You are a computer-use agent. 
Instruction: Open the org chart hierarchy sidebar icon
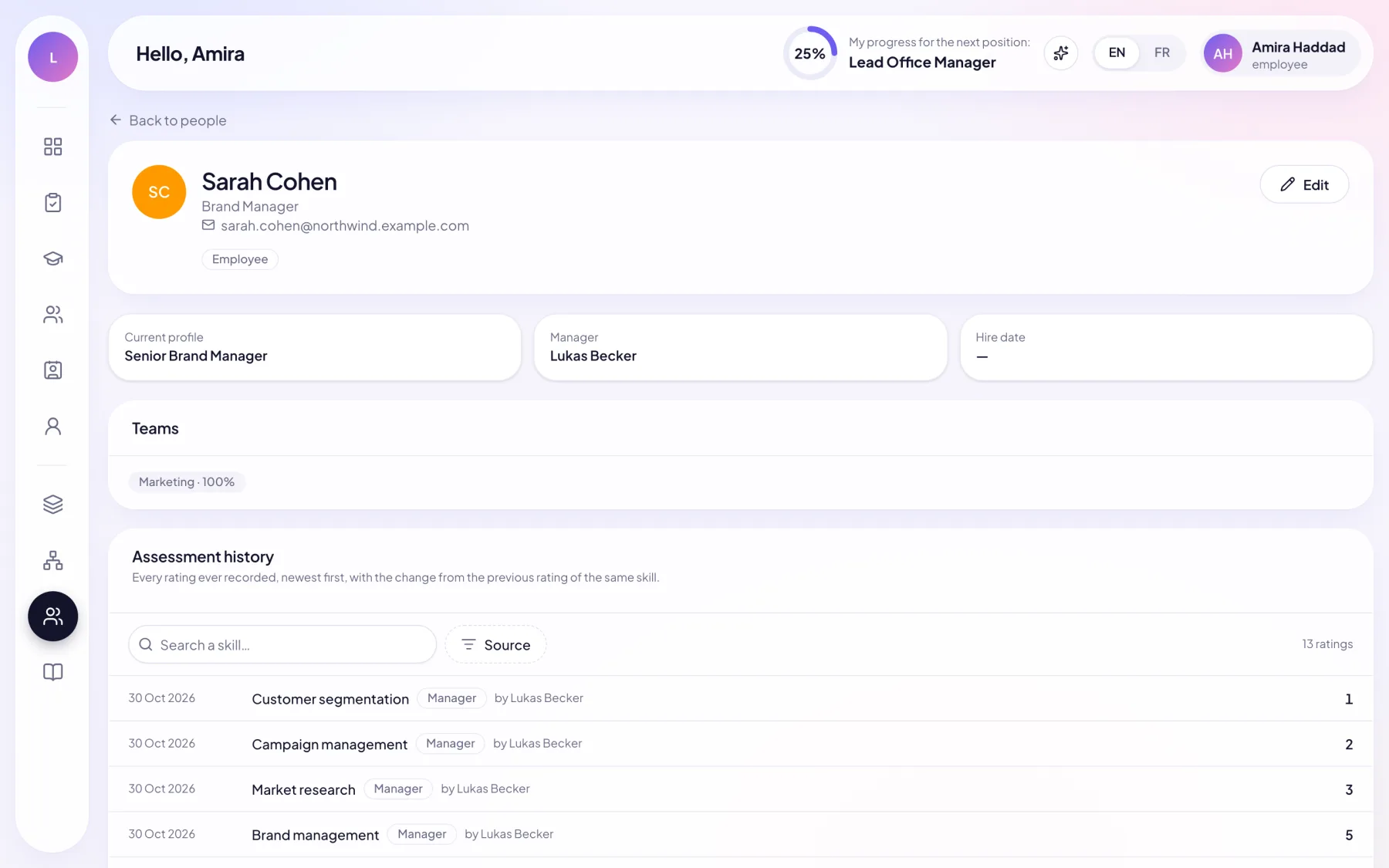tap(52, 560)
